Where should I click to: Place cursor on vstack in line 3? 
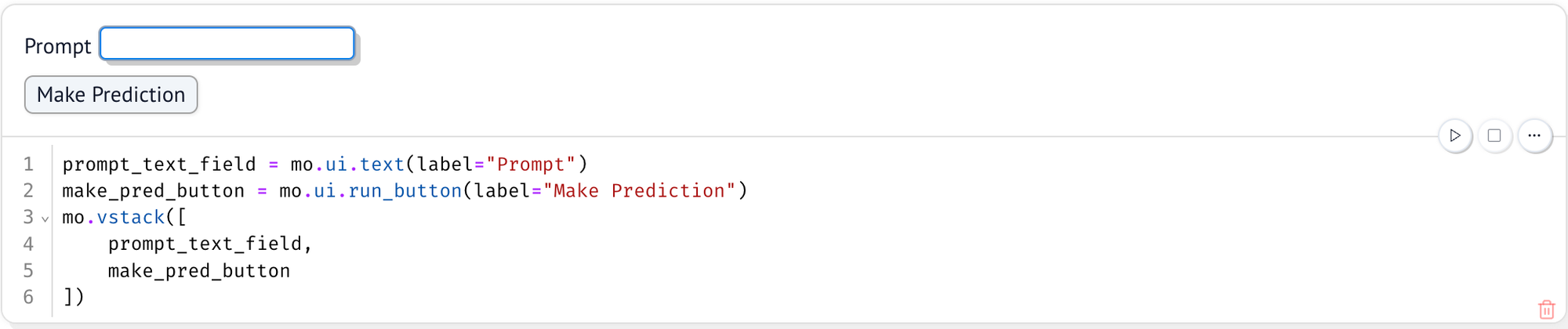pos(131,217)
